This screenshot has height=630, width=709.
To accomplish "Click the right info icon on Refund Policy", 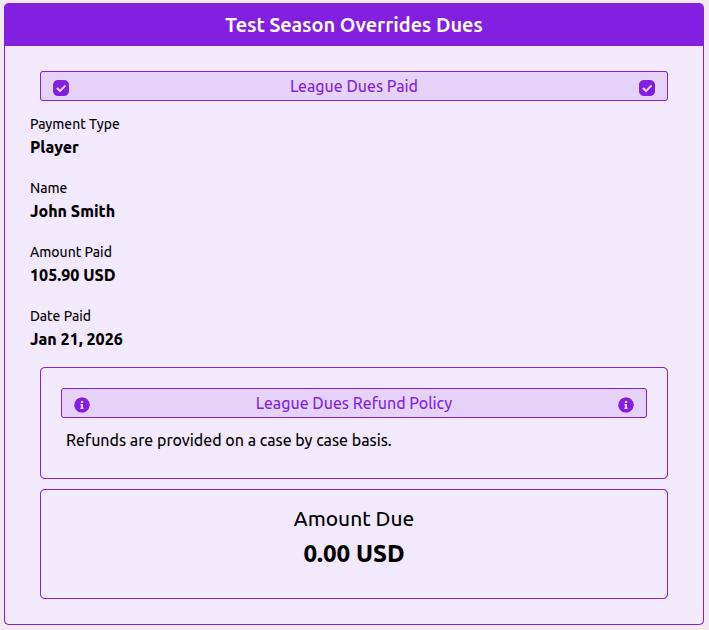I will 626,405.
